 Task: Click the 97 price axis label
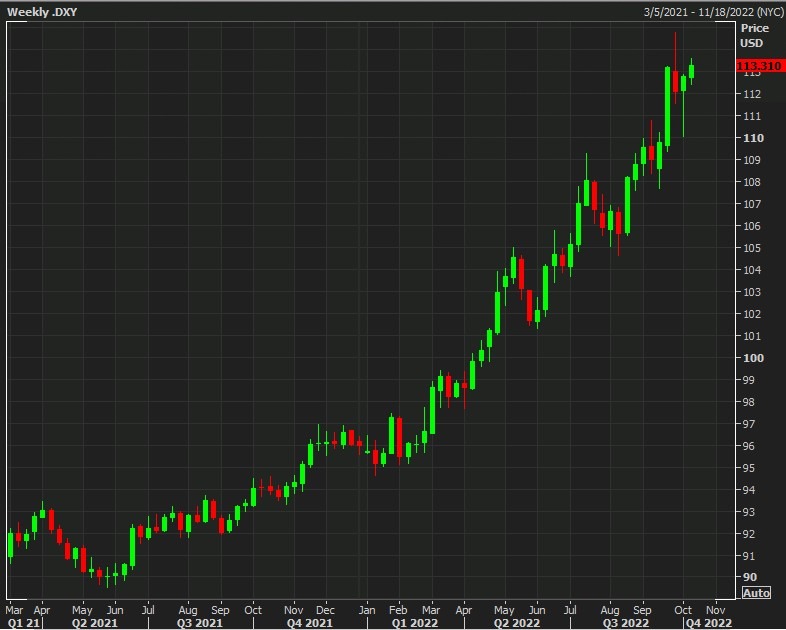pyautogui.click(x=748, y=424)
